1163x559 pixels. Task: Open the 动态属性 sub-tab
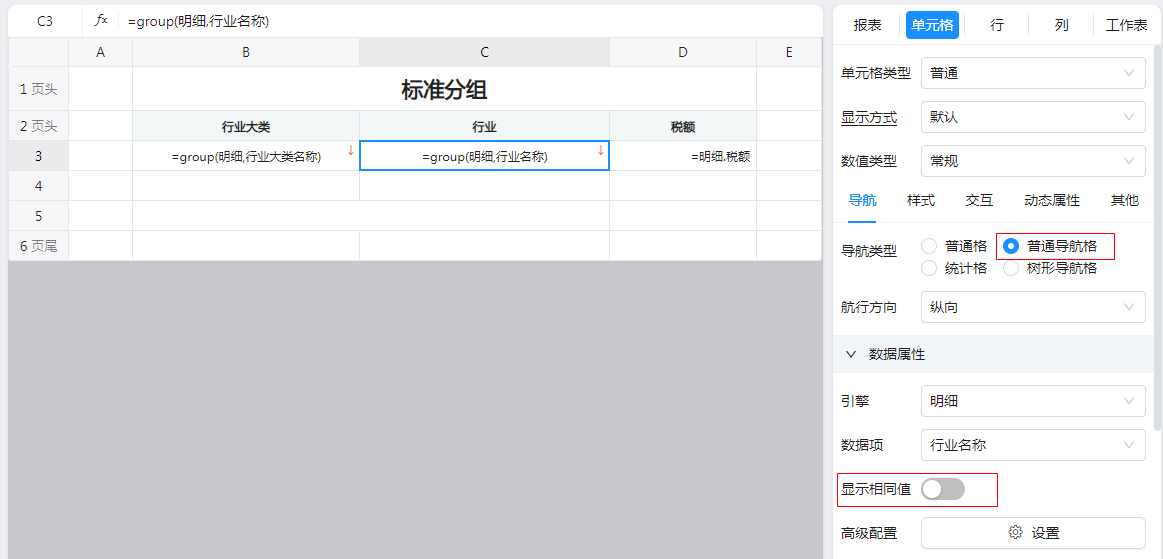click(1052, 200)
